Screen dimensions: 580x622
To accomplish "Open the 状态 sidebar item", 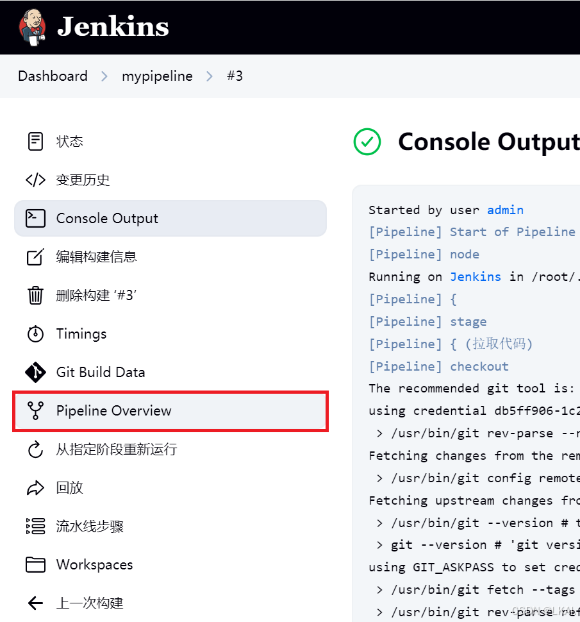I will pos(171,142).
